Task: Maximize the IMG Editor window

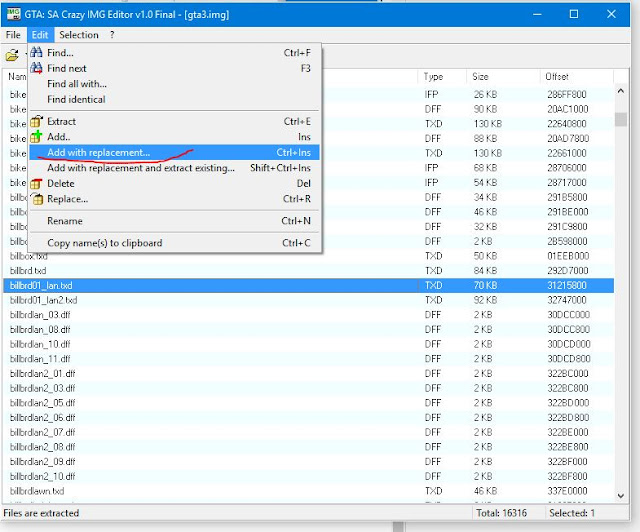Action: [573, 14]
